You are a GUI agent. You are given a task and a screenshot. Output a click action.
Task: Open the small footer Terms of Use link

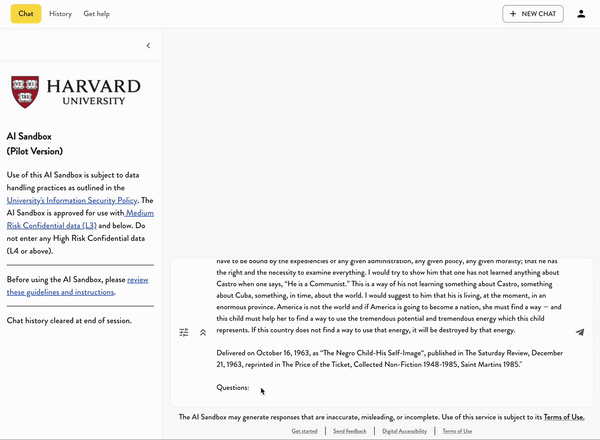coord(457,431)
